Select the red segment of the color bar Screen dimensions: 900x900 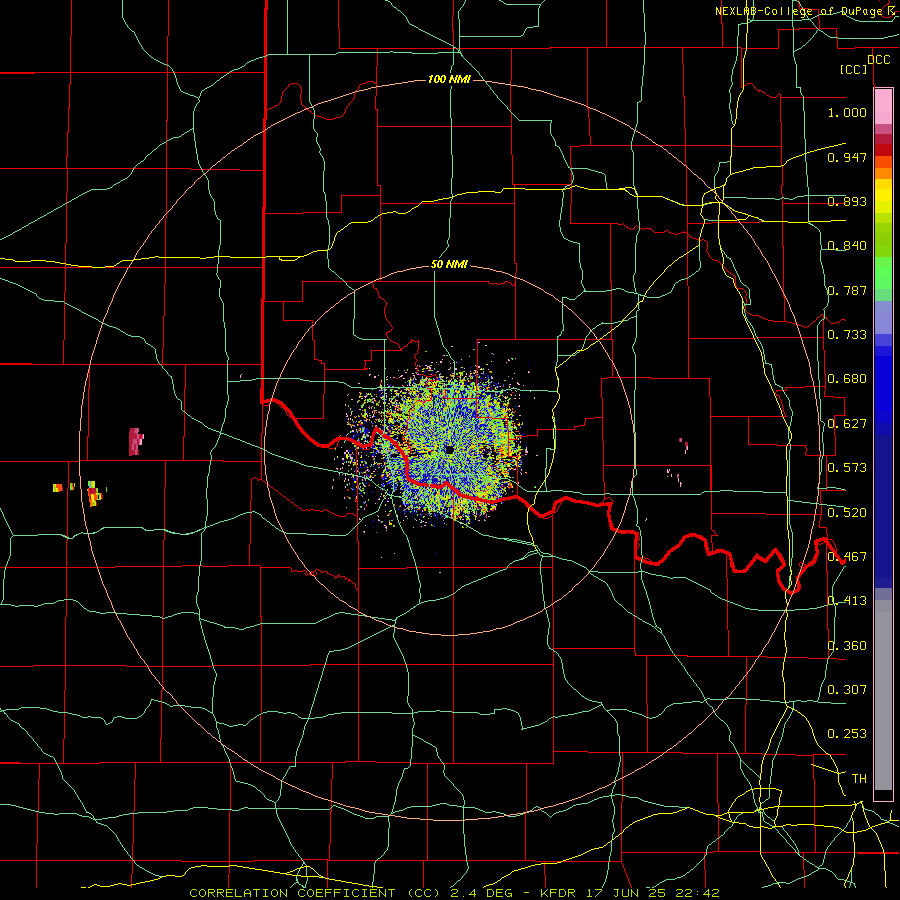click(883, 149)
